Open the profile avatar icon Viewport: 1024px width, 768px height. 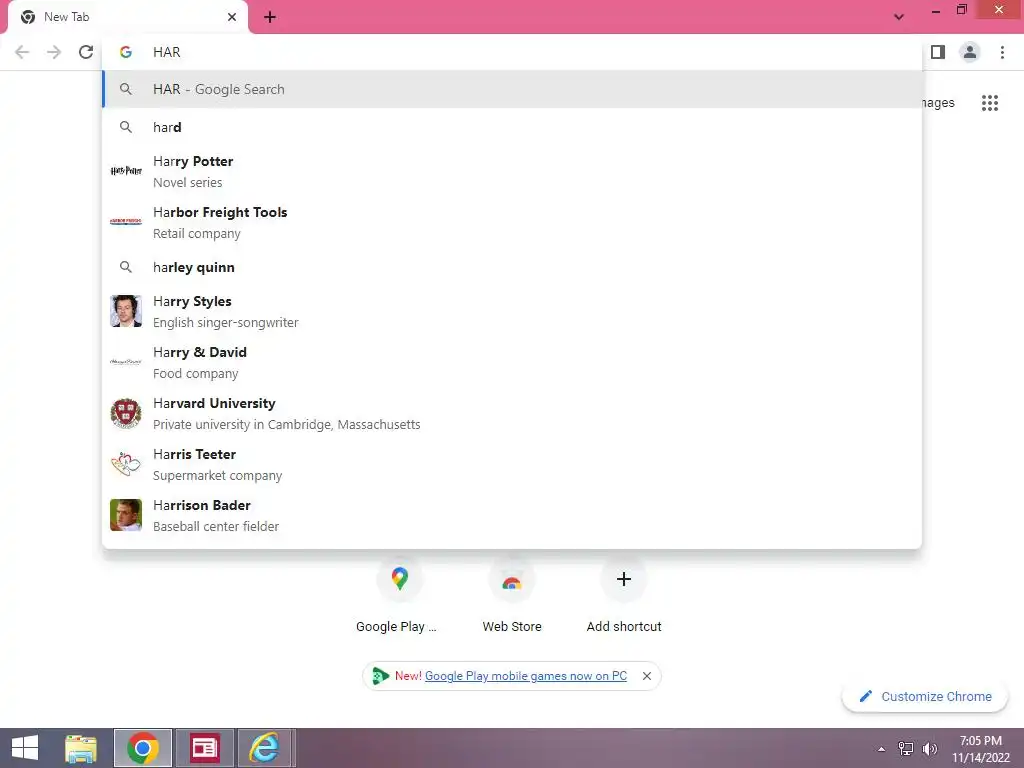point(970,52)
